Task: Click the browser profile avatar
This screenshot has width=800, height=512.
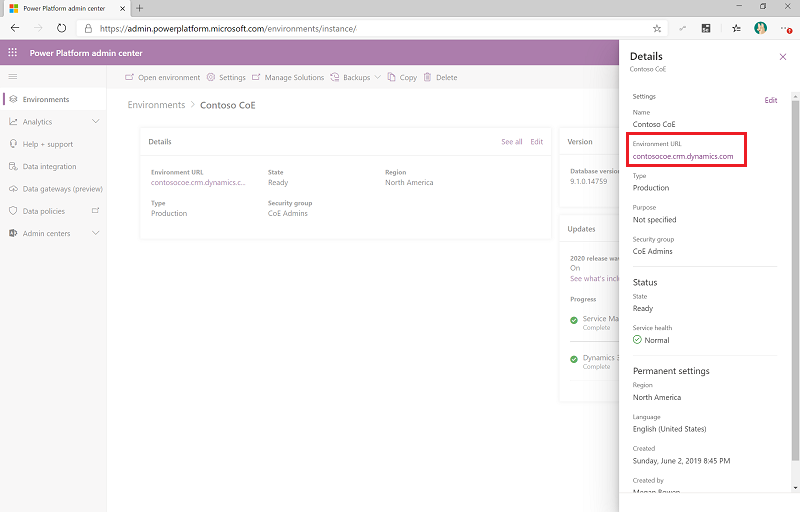Action: point(760,28)
